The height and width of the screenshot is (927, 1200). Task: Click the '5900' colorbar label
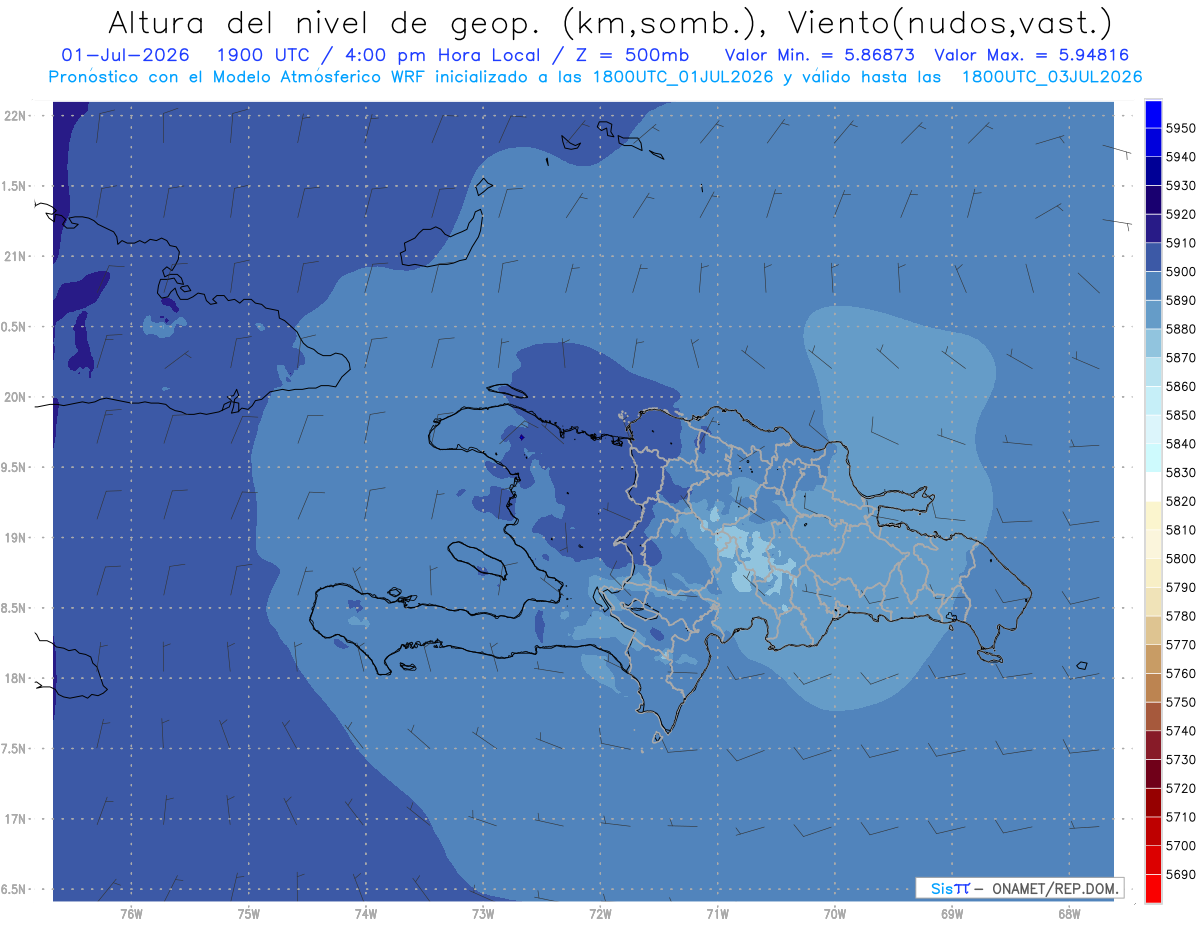(1180, 272)
